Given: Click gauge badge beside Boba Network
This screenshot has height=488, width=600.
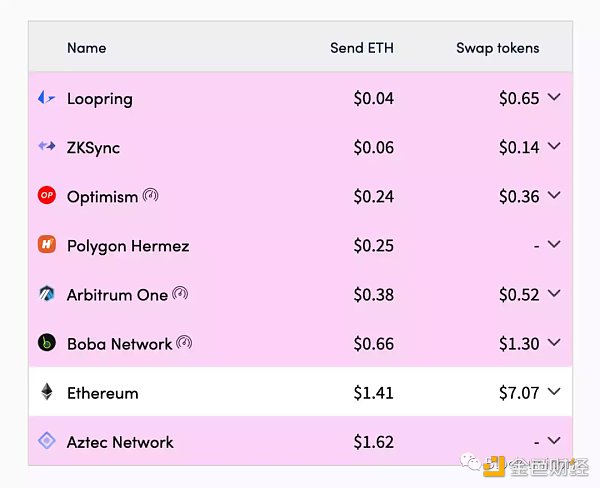Looking at the screenshot, I should (184, 343).
